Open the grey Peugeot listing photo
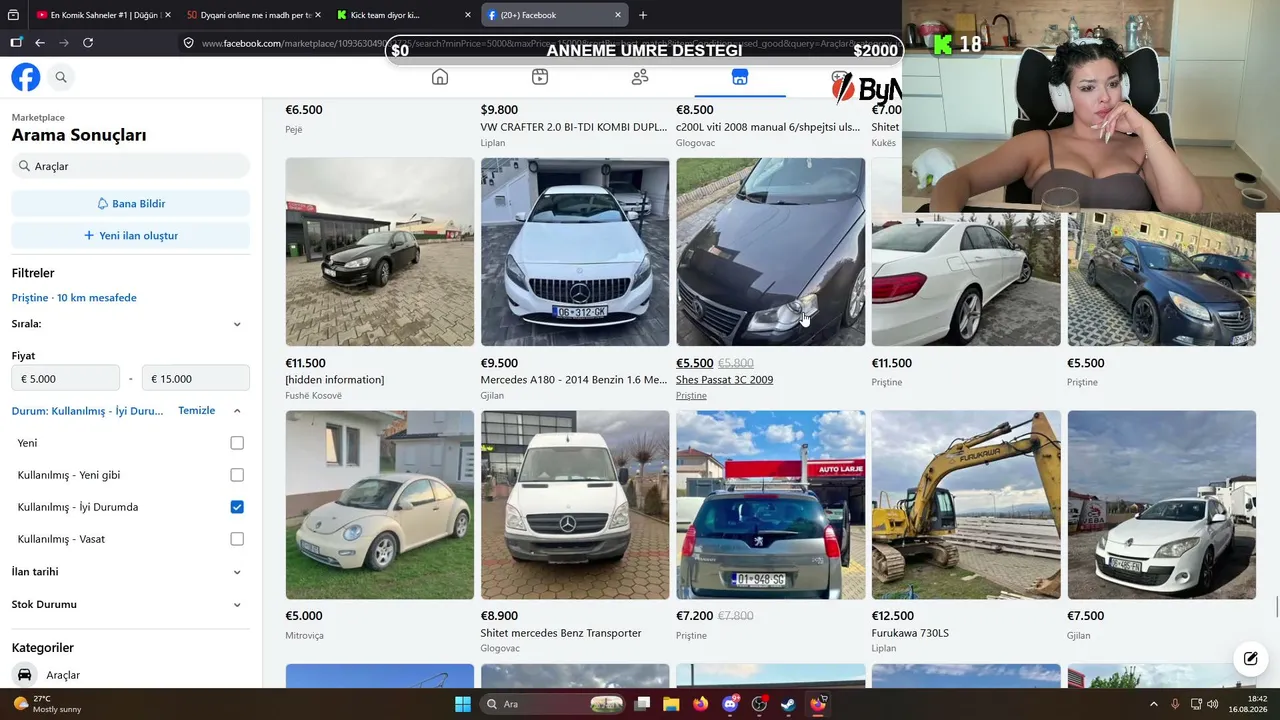The image size is (1280, 720). [771, 505]
